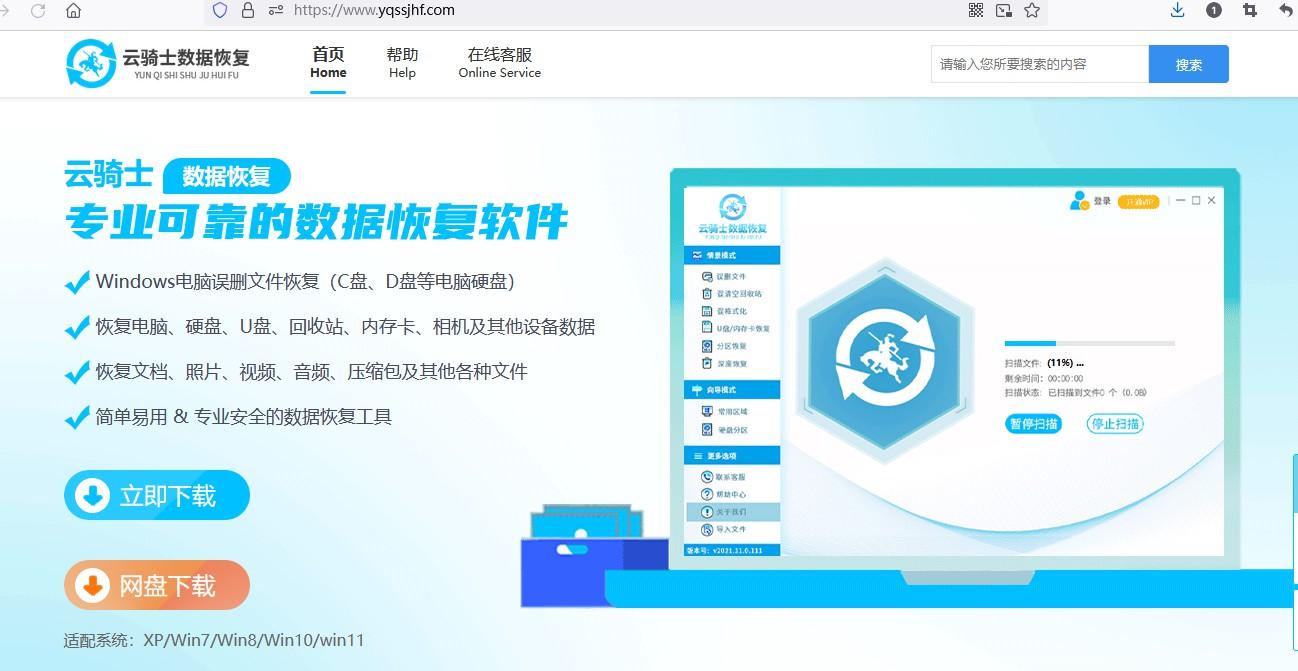Click the 数据恢复 badge in the headline
This screenshot has height=671, width=1298.
(227, 176)
